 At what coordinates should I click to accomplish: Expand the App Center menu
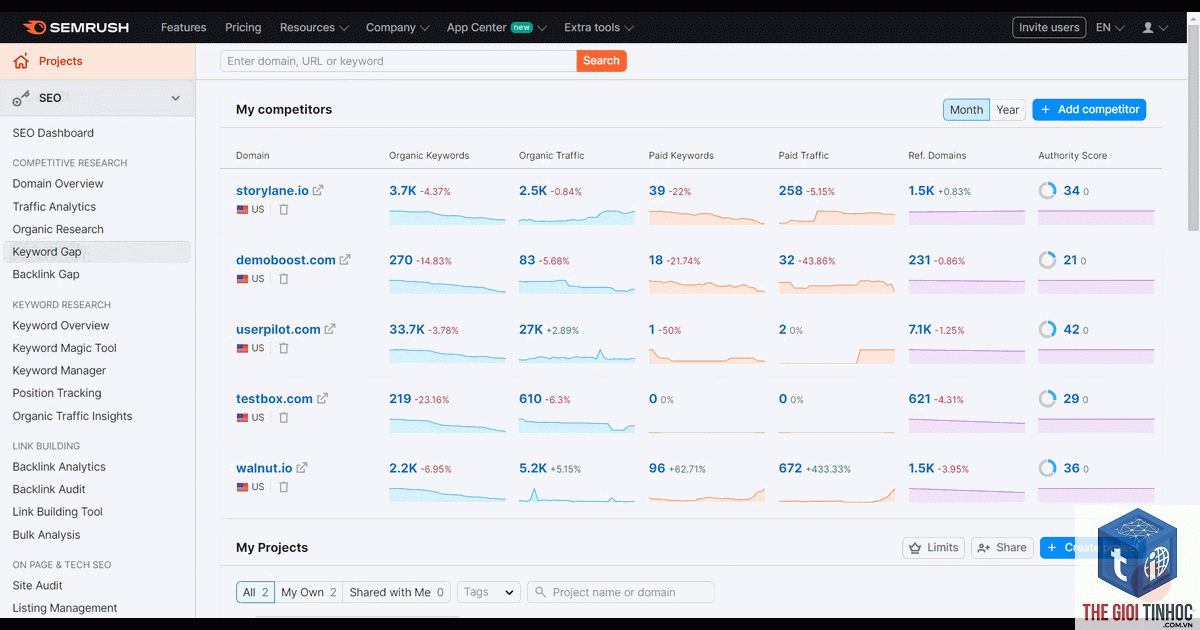point(497,28)
